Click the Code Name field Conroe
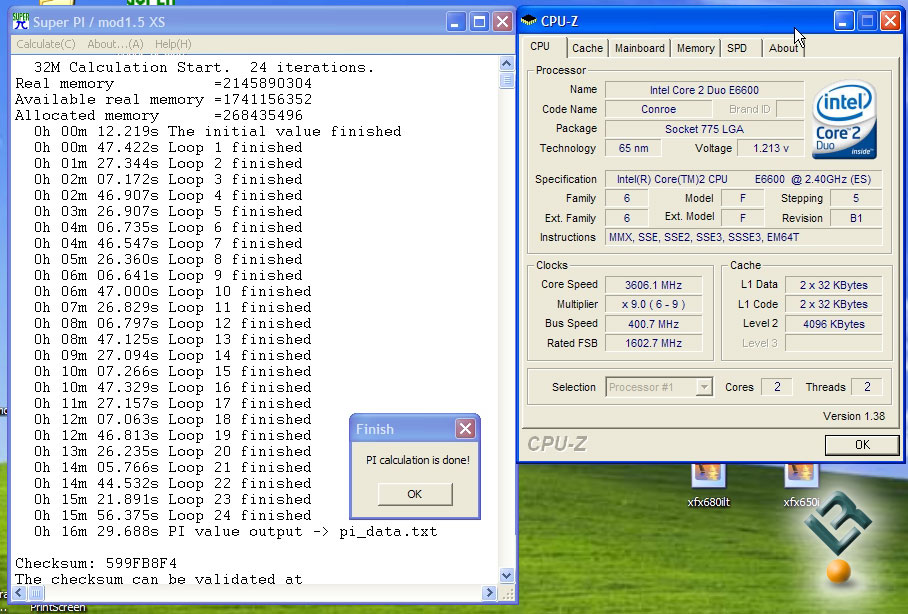 (x=658, y=109)
